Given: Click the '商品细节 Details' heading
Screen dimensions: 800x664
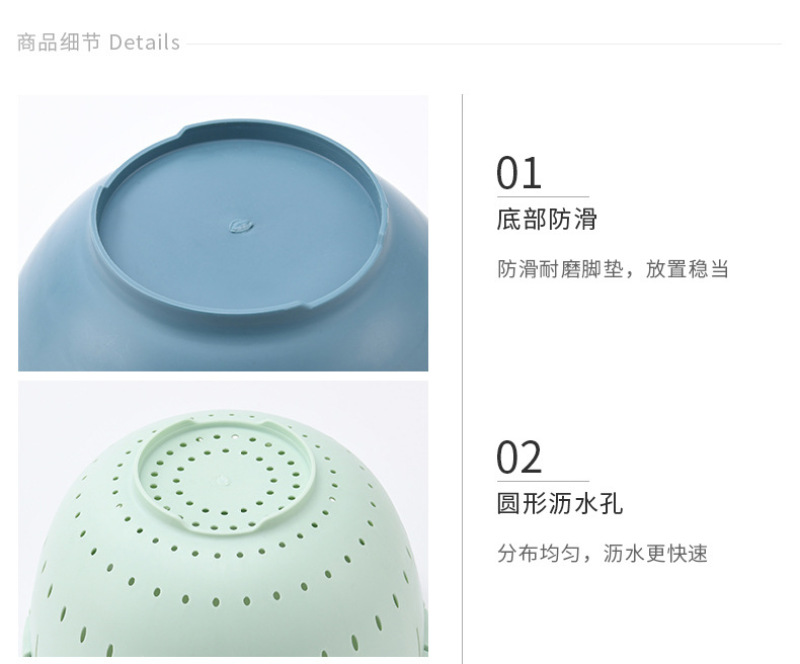Looking at the screenshot, I should 98,42.
